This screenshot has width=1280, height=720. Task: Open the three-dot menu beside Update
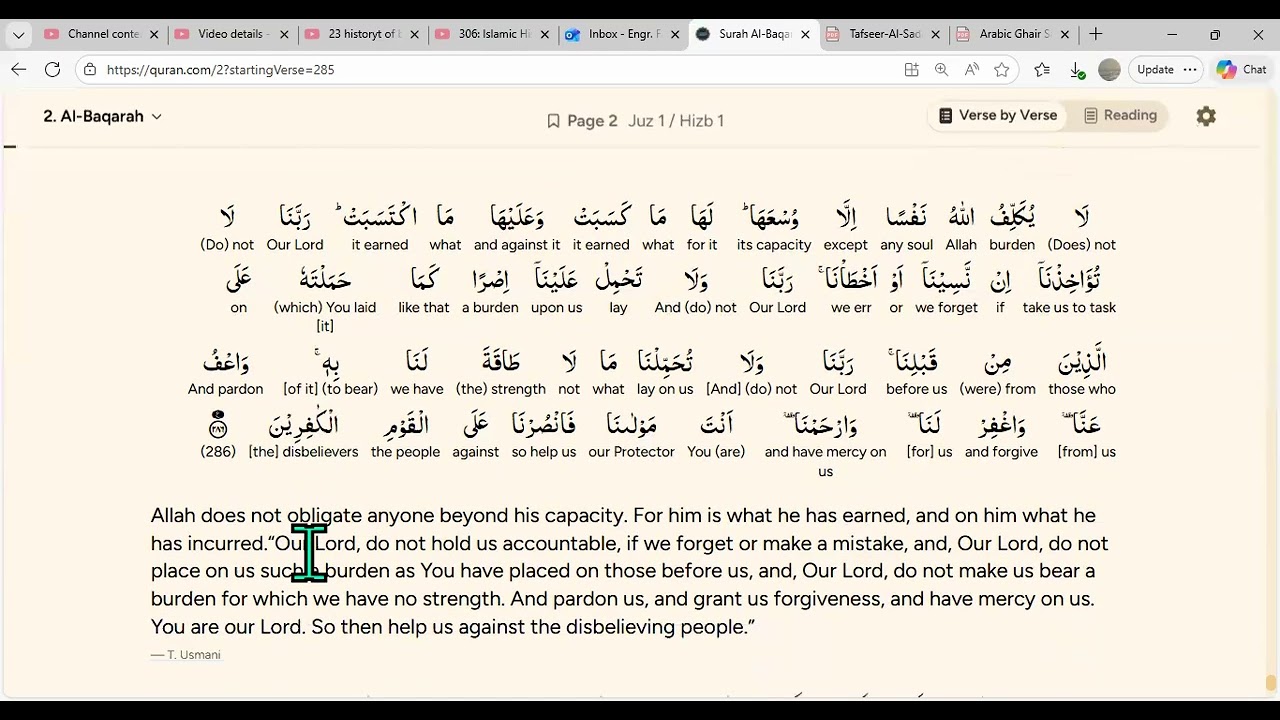1189,69
